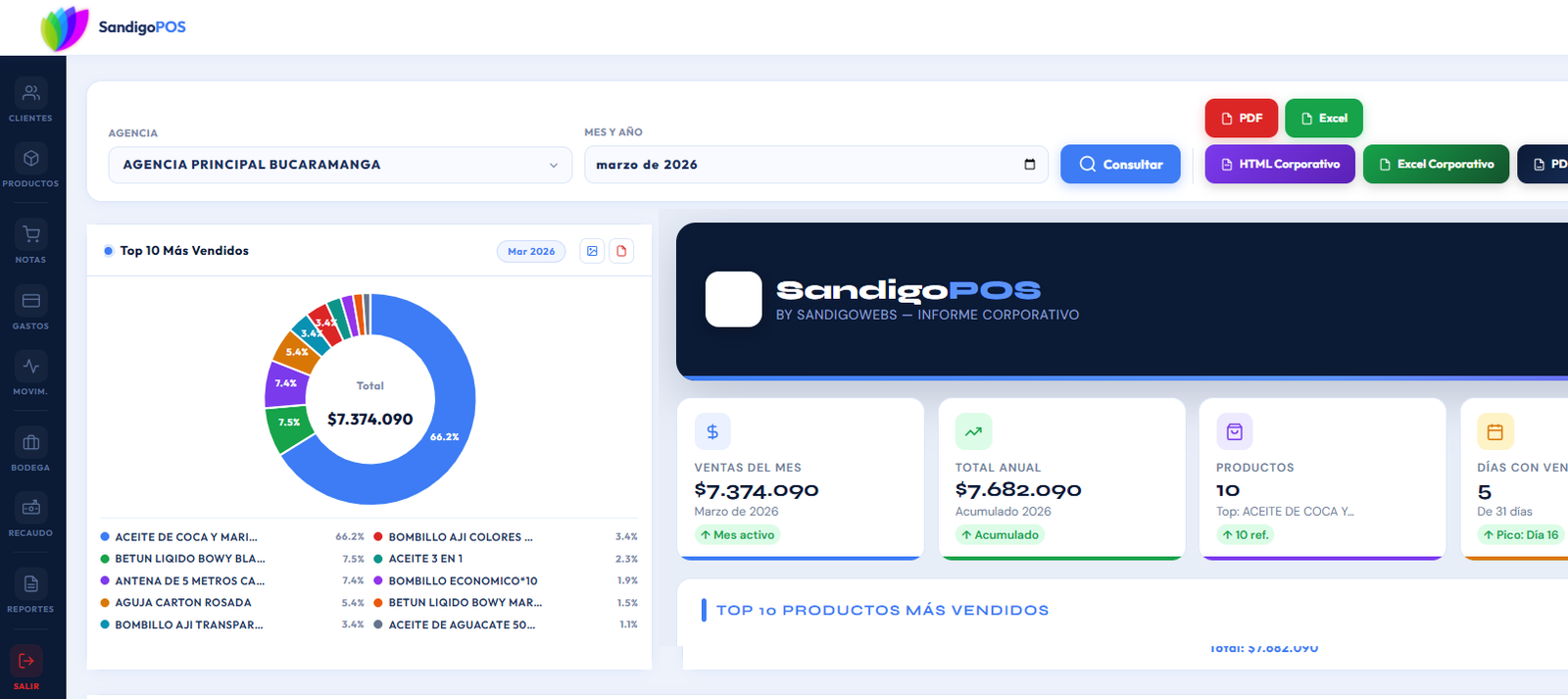Expand the Agencia dropdown
This screenshot has height=699, width=1568.
pos(340,165)
